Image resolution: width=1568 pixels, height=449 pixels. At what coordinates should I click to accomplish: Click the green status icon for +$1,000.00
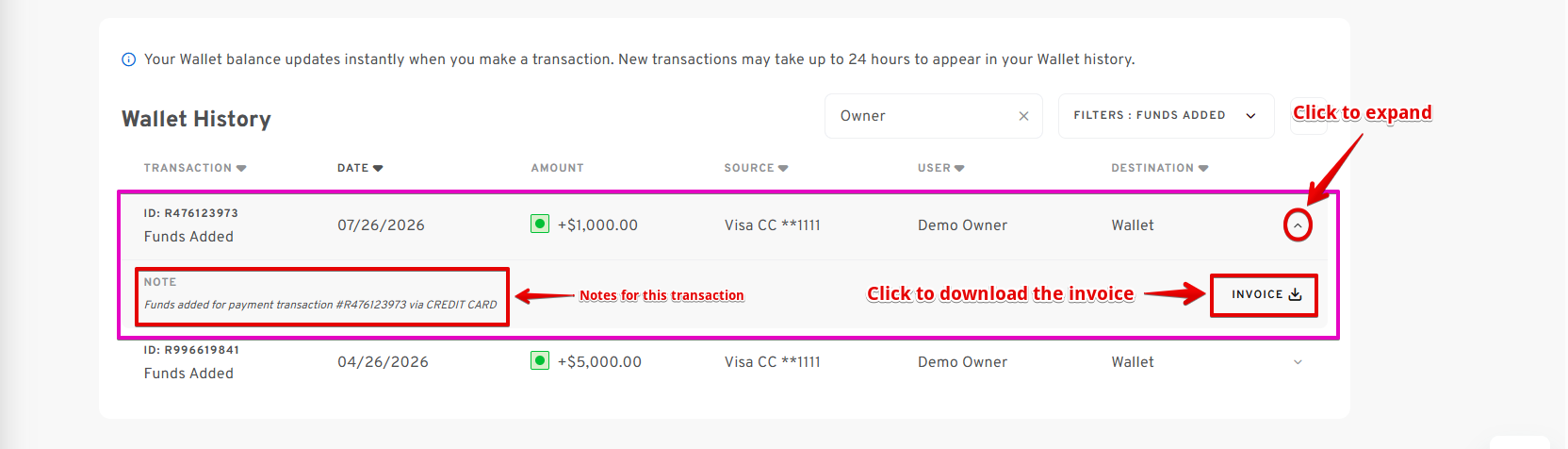pyautogui.click(x=540, y=224)
